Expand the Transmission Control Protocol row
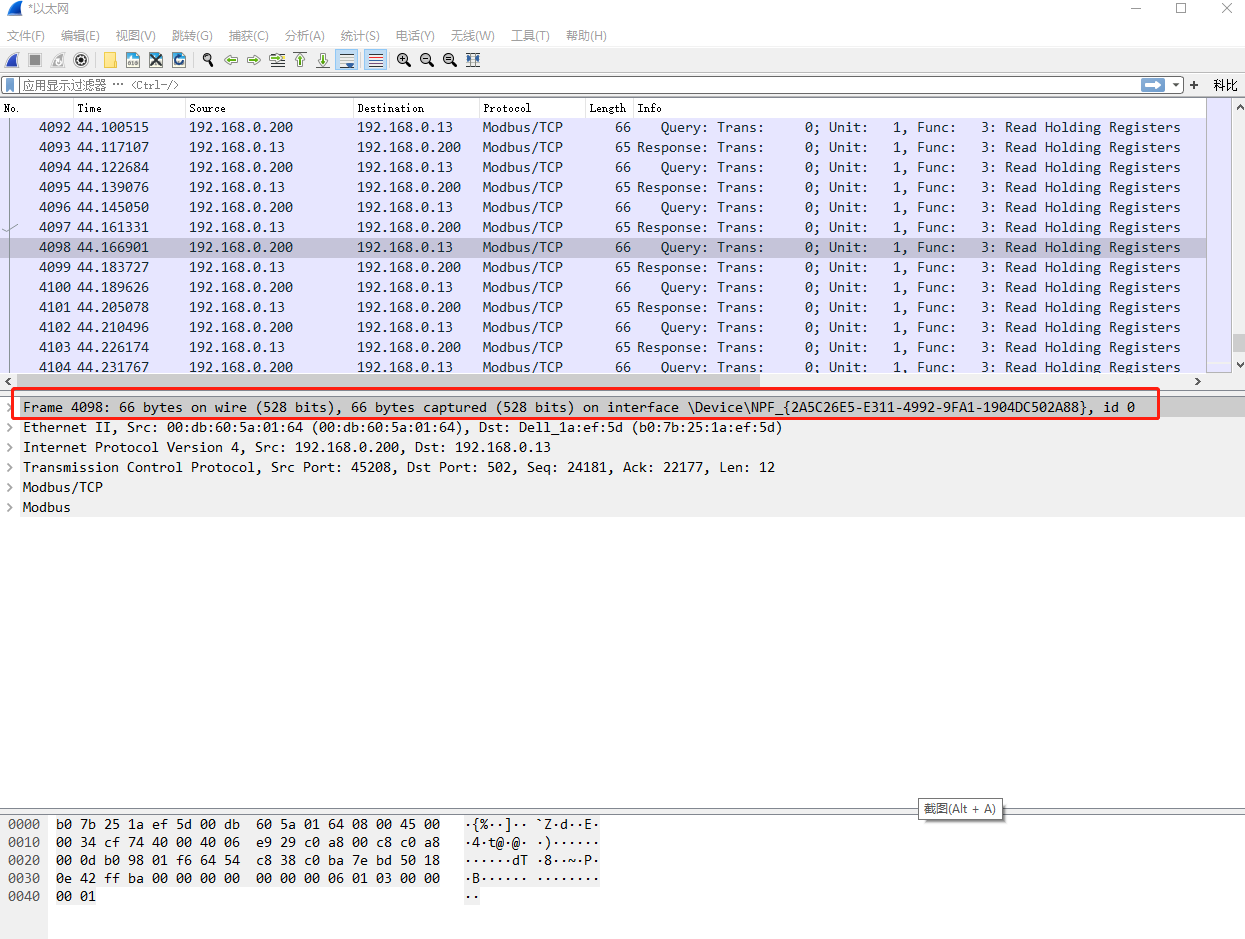The image size is (1245, 939). [x=11, y=467]
